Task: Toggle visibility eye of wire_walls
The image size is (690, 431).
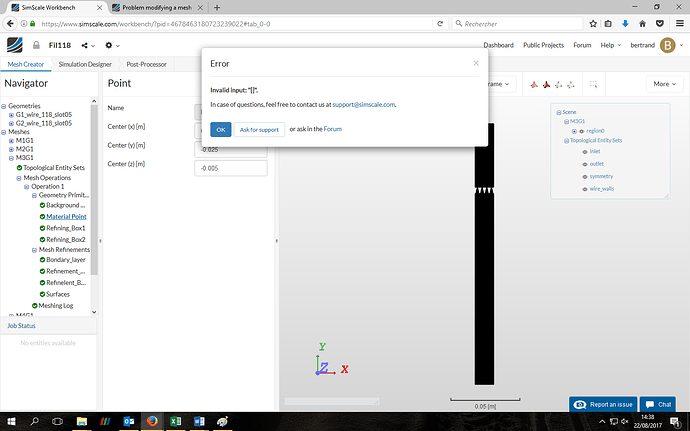Action: pos(585,189)
